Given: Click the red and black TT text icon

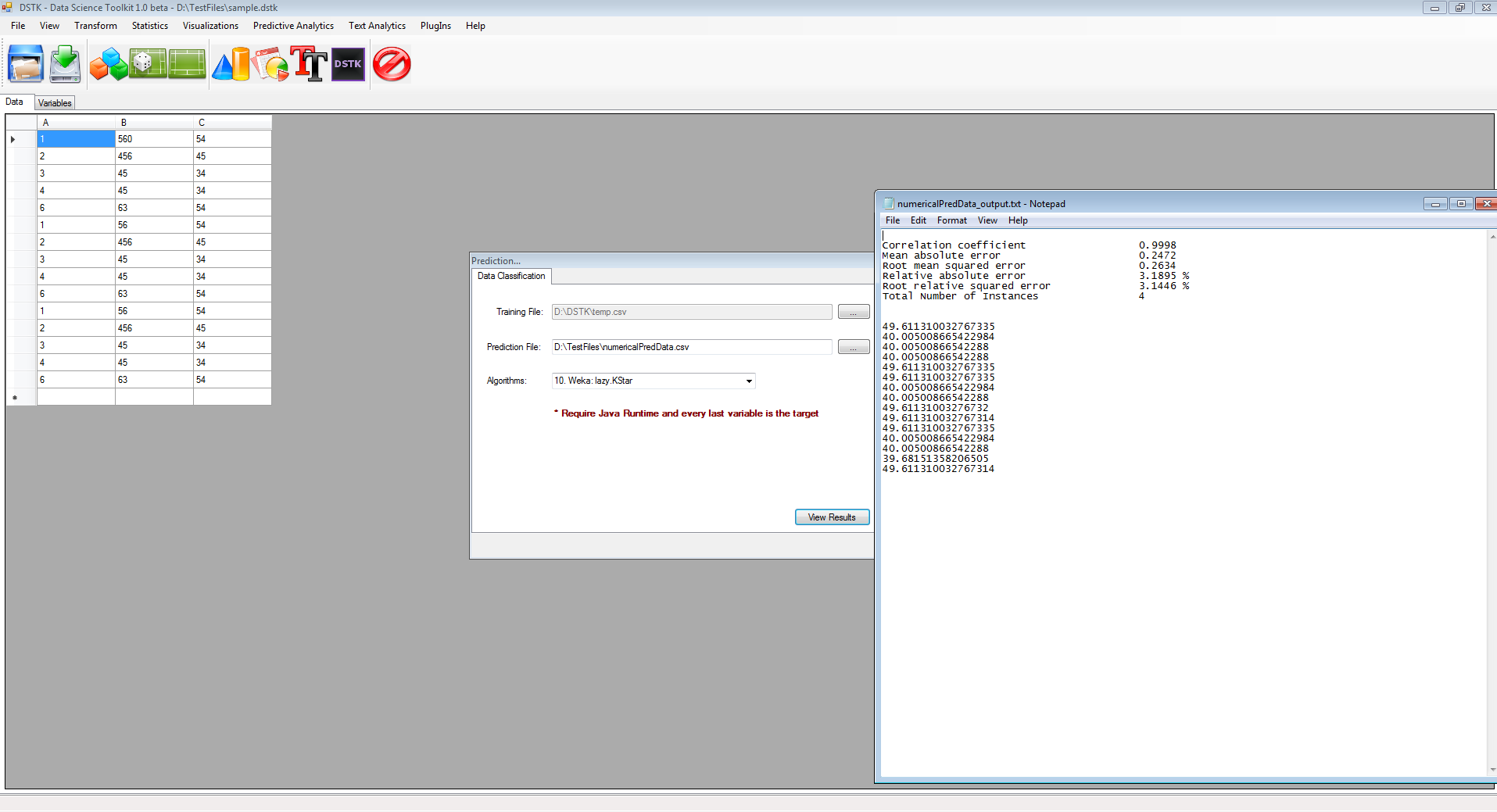Looking at the screenshot, I should pos(310,64).
